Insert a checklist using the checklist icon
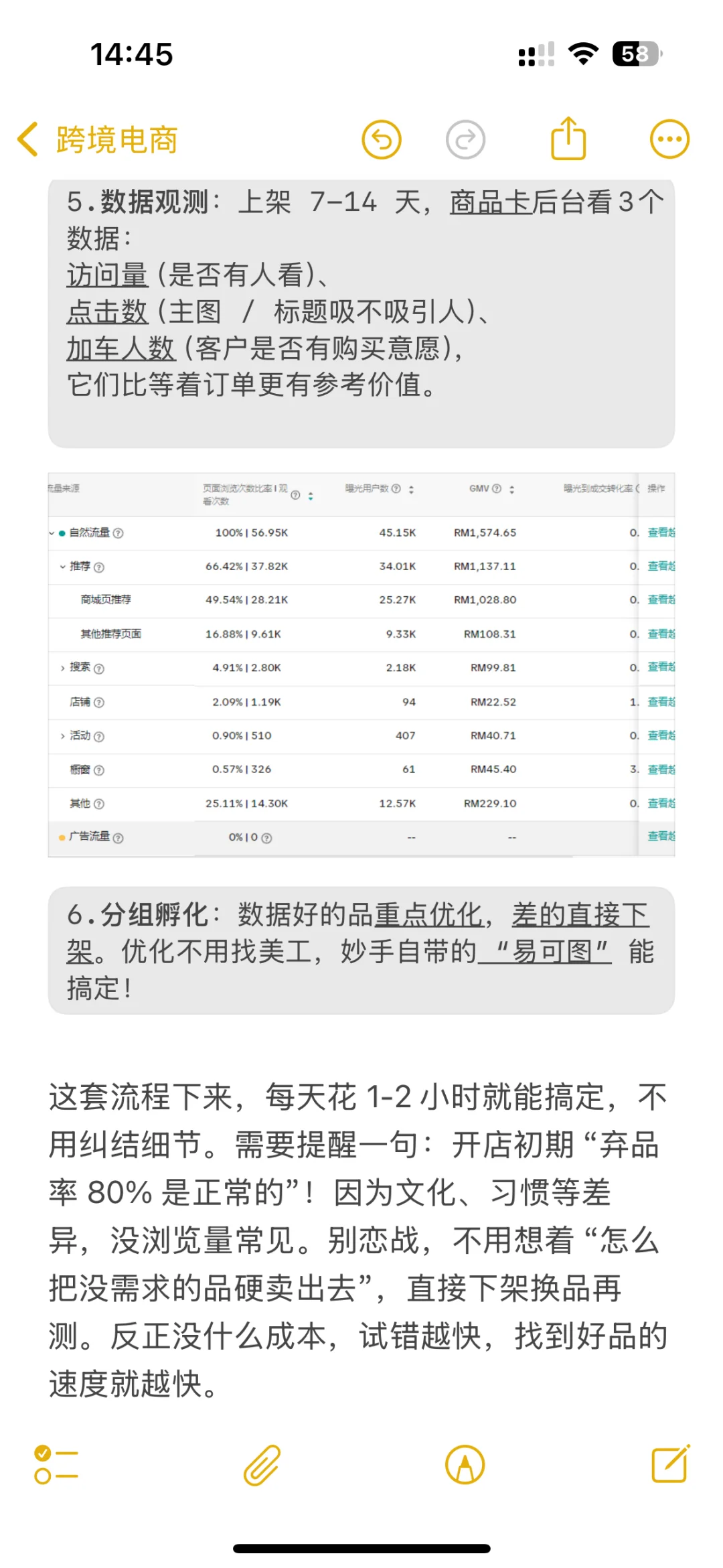The image size is (723, 1568). pyautogui.click(x=56, y=1466)
